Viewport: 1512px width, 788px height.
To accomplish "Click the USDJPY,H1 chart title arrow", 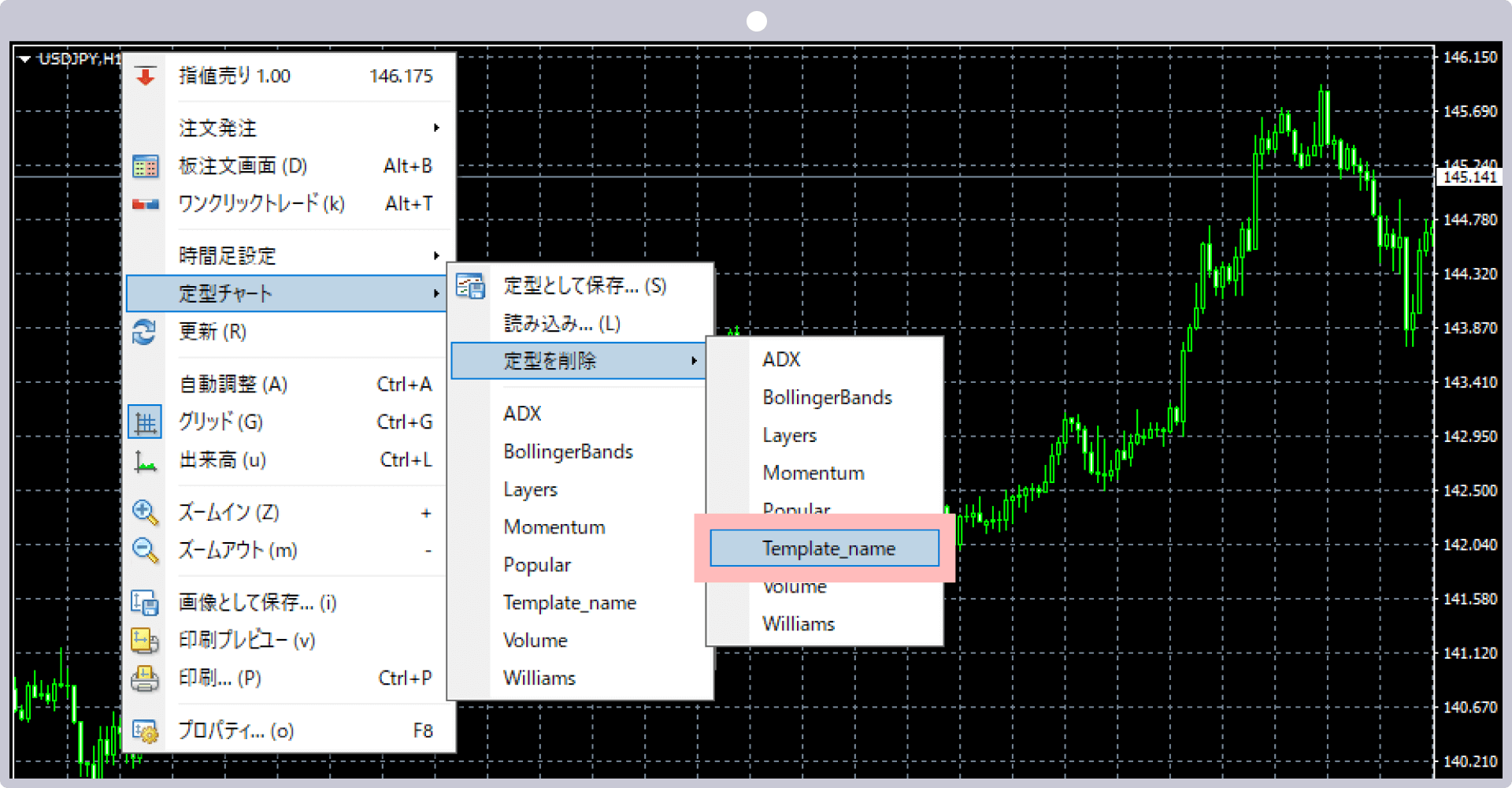I will 25,59.
